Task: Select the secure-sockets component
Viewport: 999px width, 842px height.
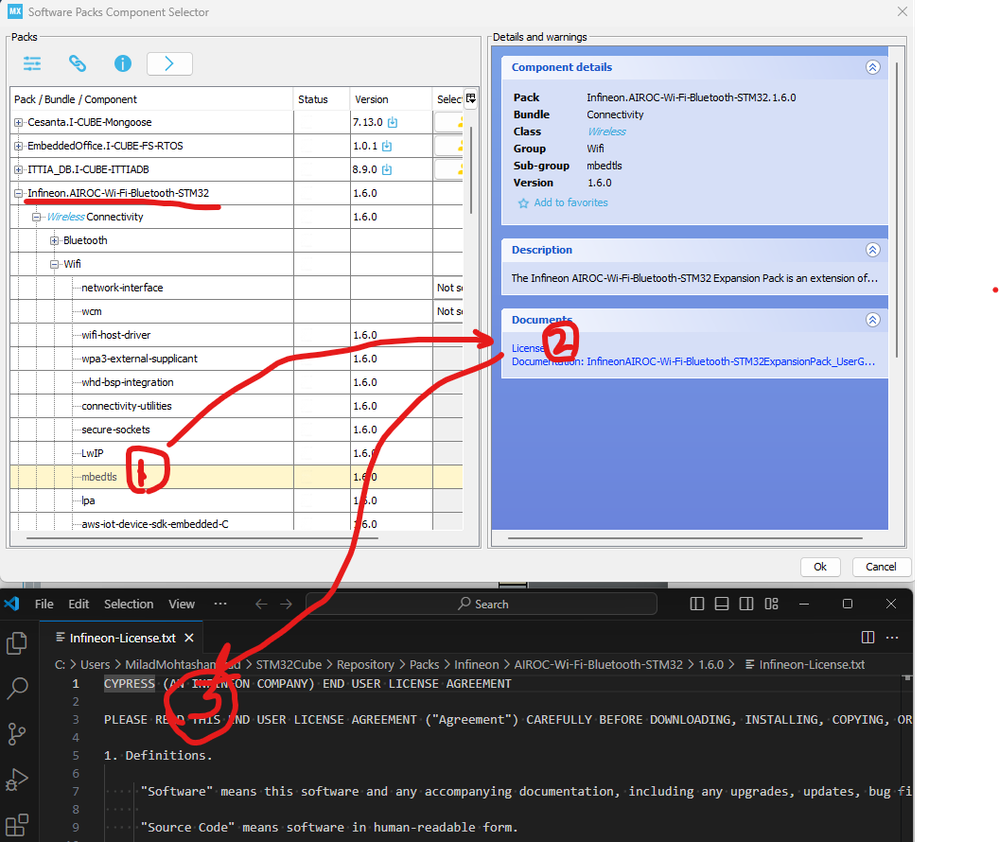Action: (115, 429)
